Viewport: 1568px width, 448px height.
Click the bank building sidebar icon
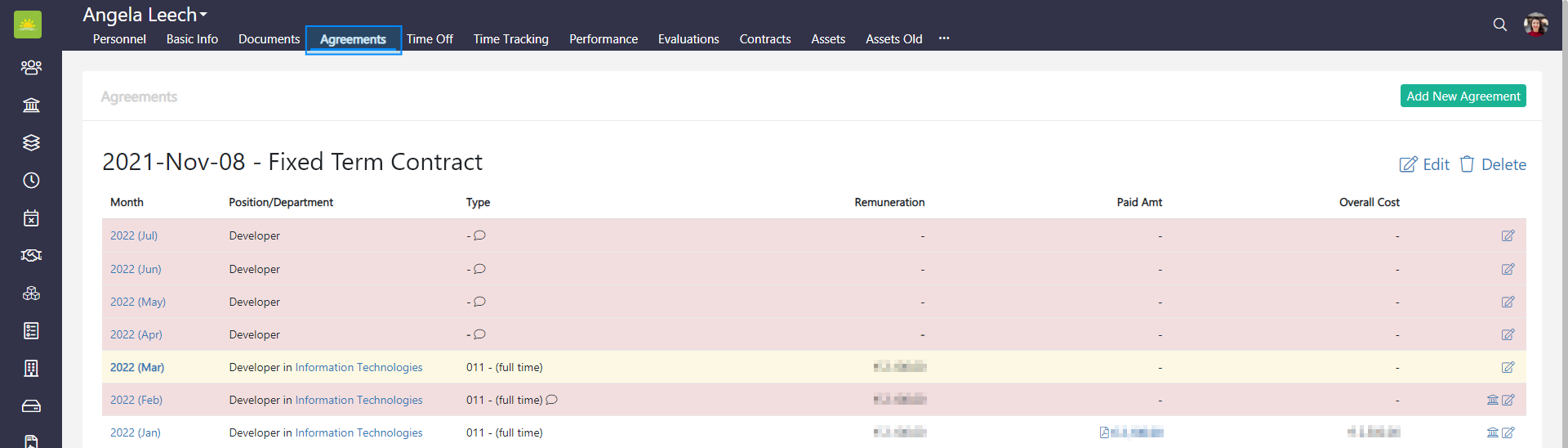[x=31, y=105]
